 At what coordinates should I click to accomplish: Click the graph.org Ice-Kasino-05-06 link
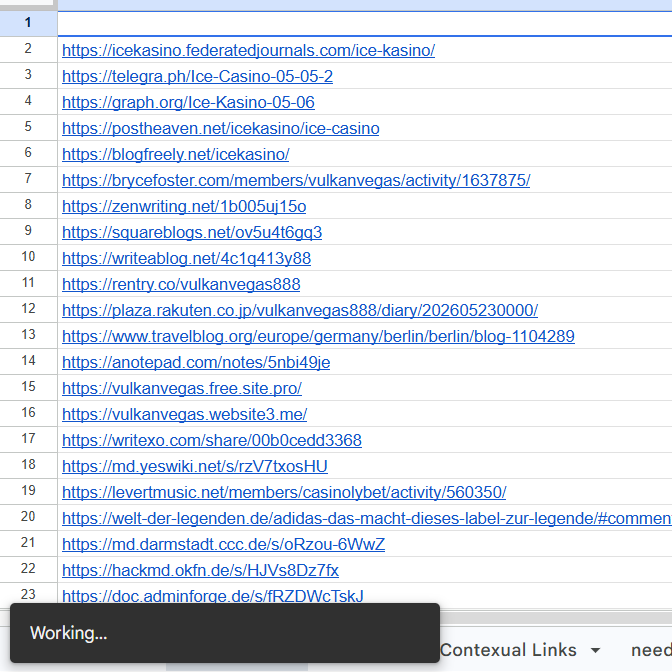(x=188, y=103)
